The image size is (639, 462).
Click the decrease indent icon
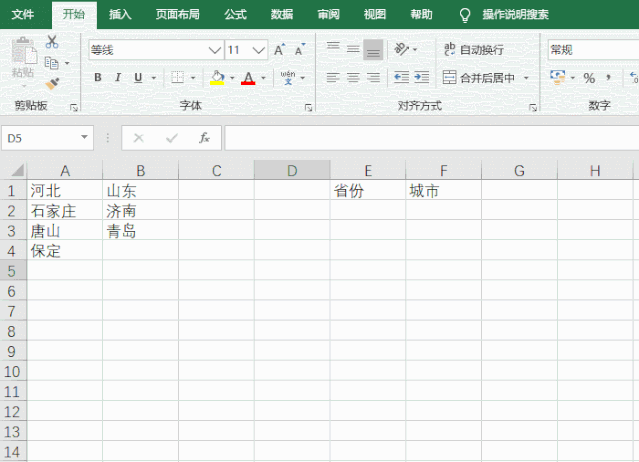click(x=401, y=77)
